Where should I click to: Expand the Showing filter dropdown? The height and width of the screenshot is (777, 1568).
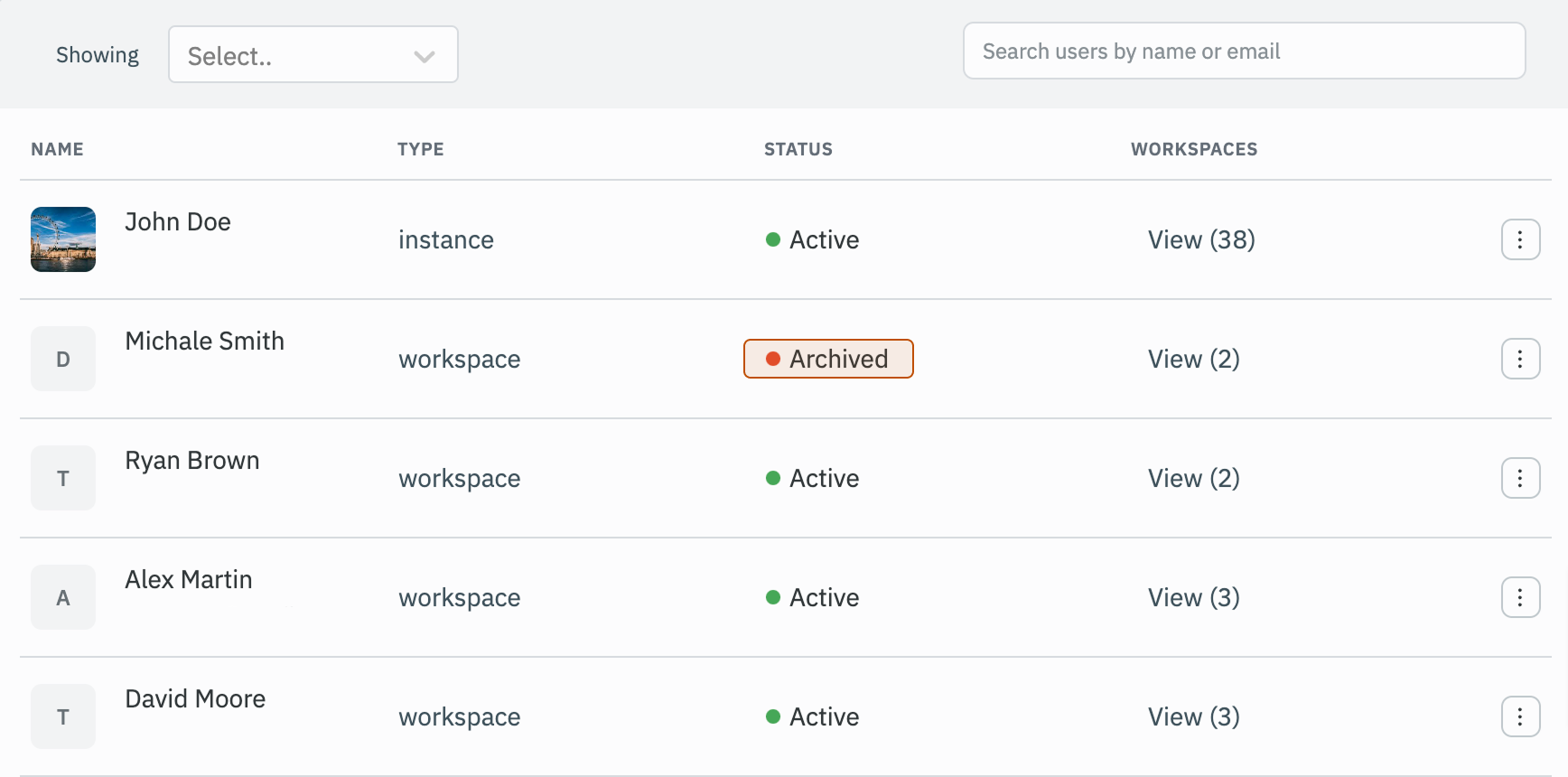313,55
